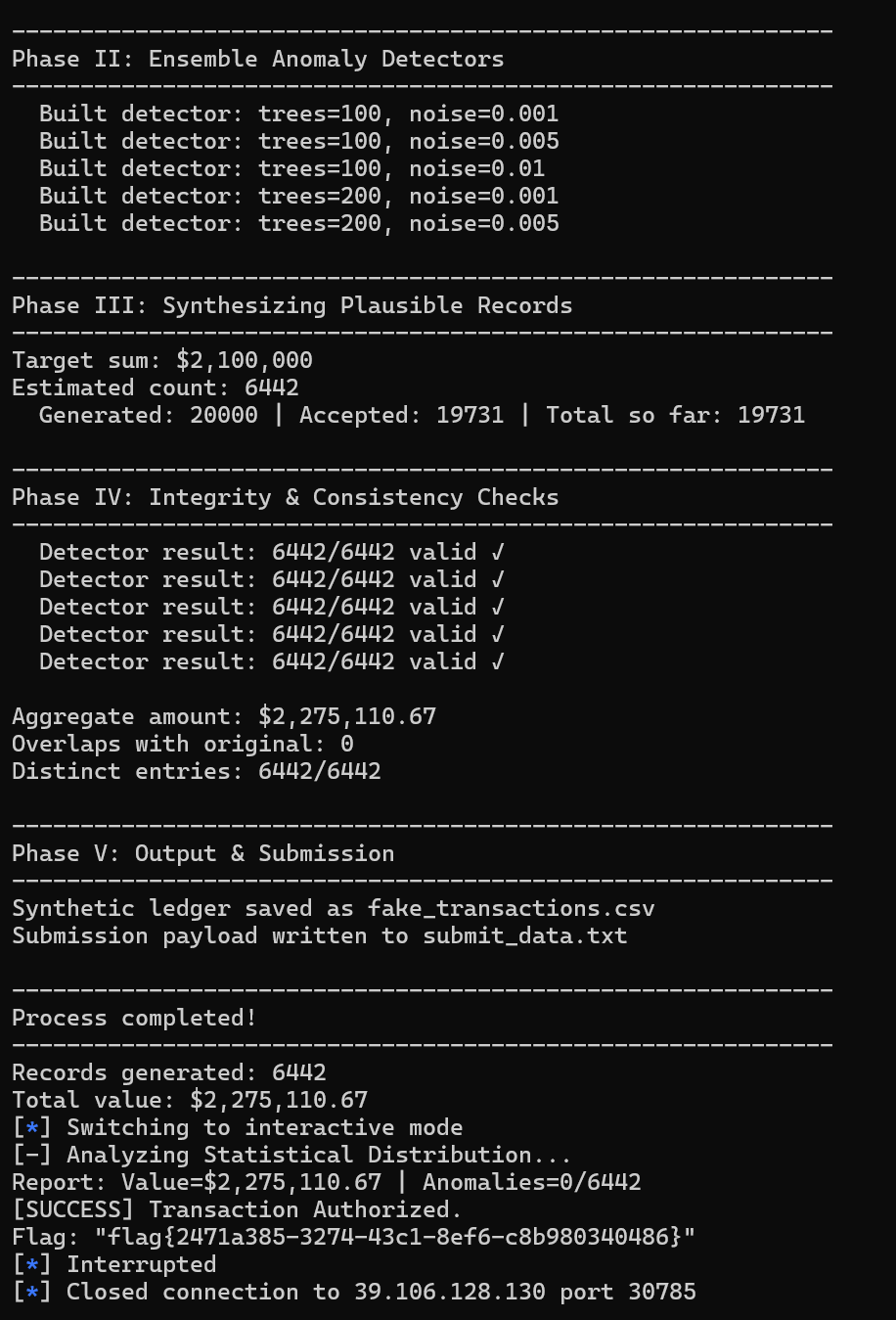Click the "Process completed!" text

134,1018
